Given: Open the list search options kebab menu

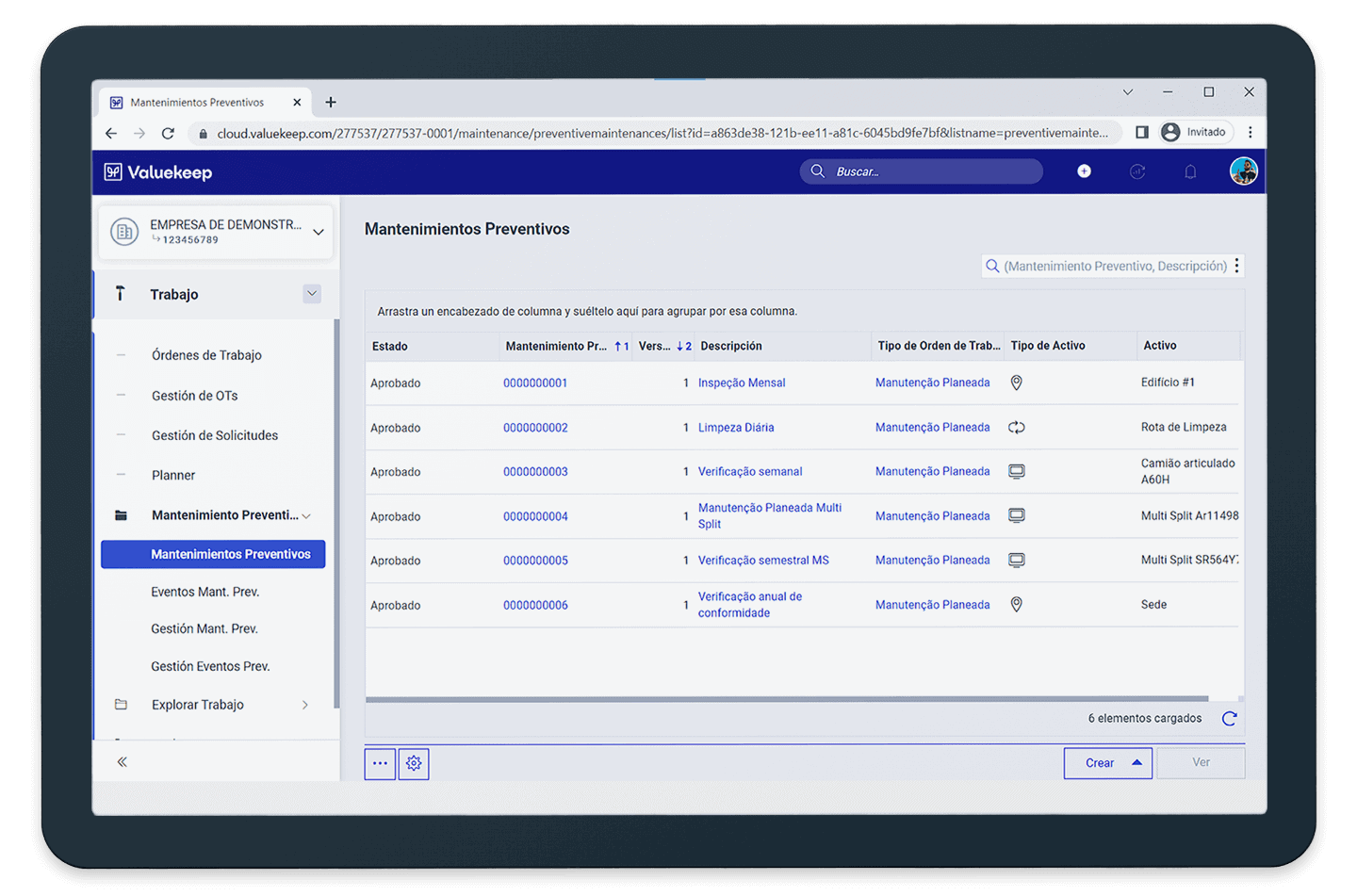Looking at the screenshot, I should click(1236, 266).
